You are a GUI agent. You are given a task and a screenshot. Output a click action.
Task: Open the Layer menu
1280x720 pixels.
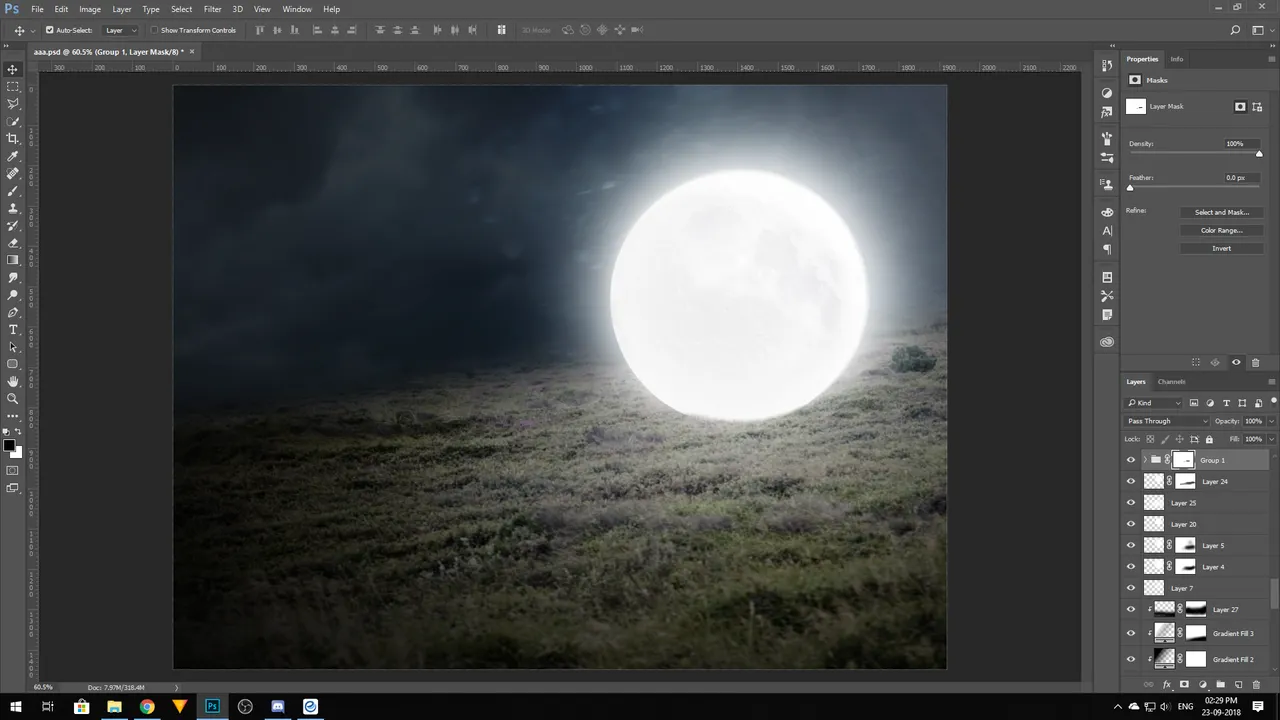[121, 9]
